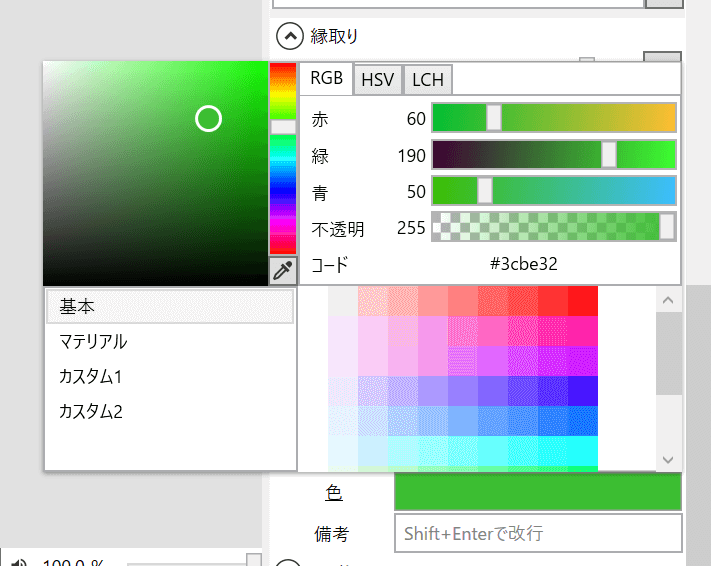Click the 赤 (red) channel slider

click(x=553, y=118)
